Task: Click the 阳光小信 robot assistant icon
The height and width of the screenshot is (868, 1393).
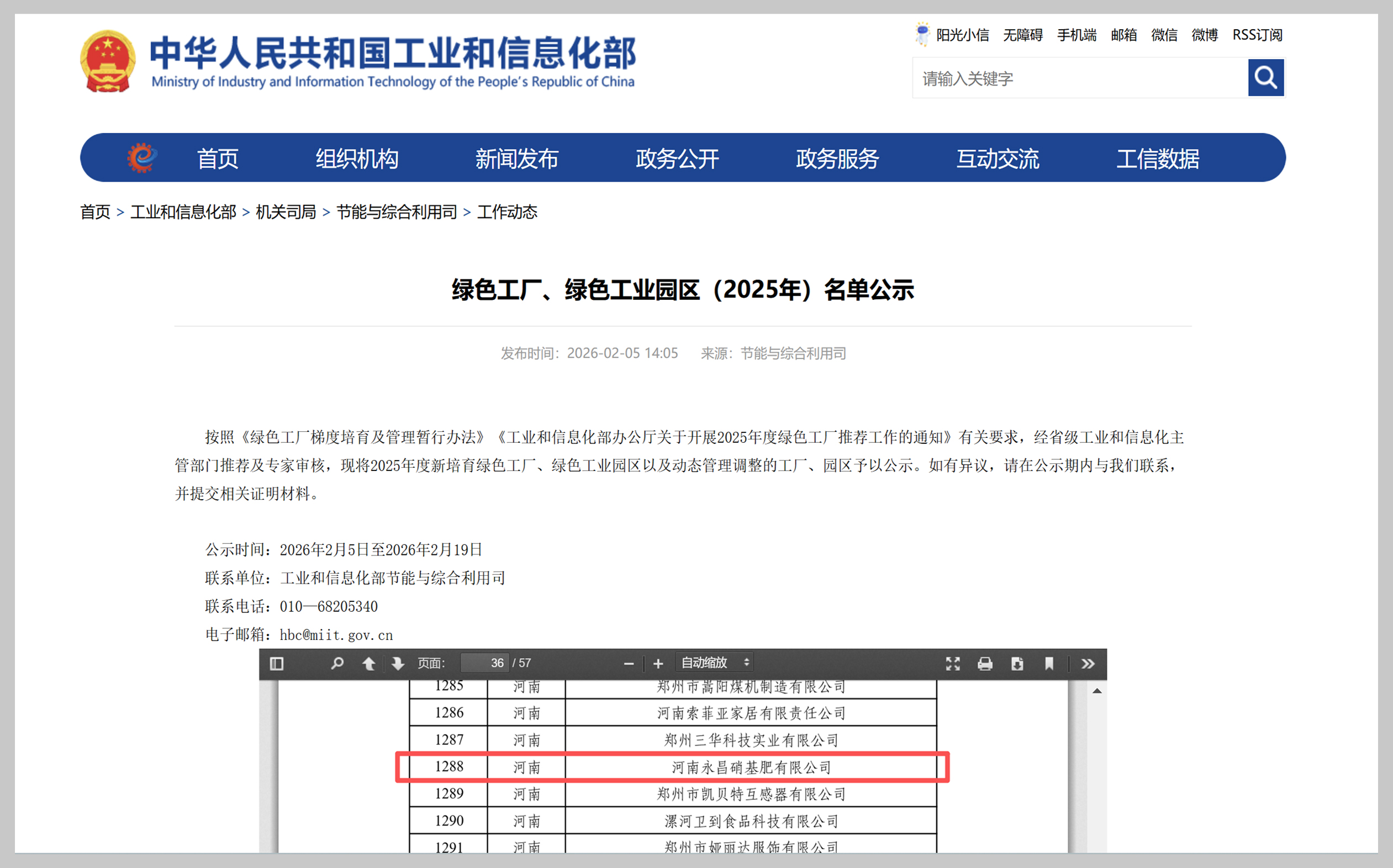Action: (922, 34)
